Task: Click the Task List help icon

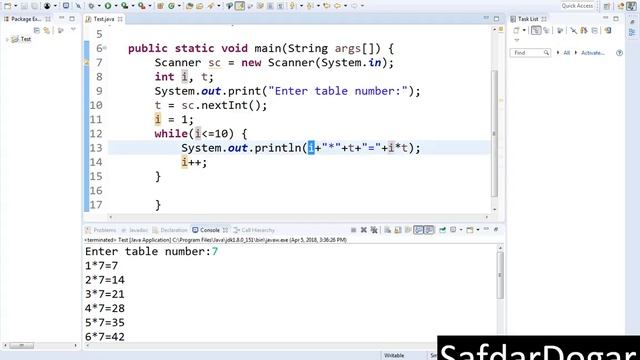Action: point(619,53)
